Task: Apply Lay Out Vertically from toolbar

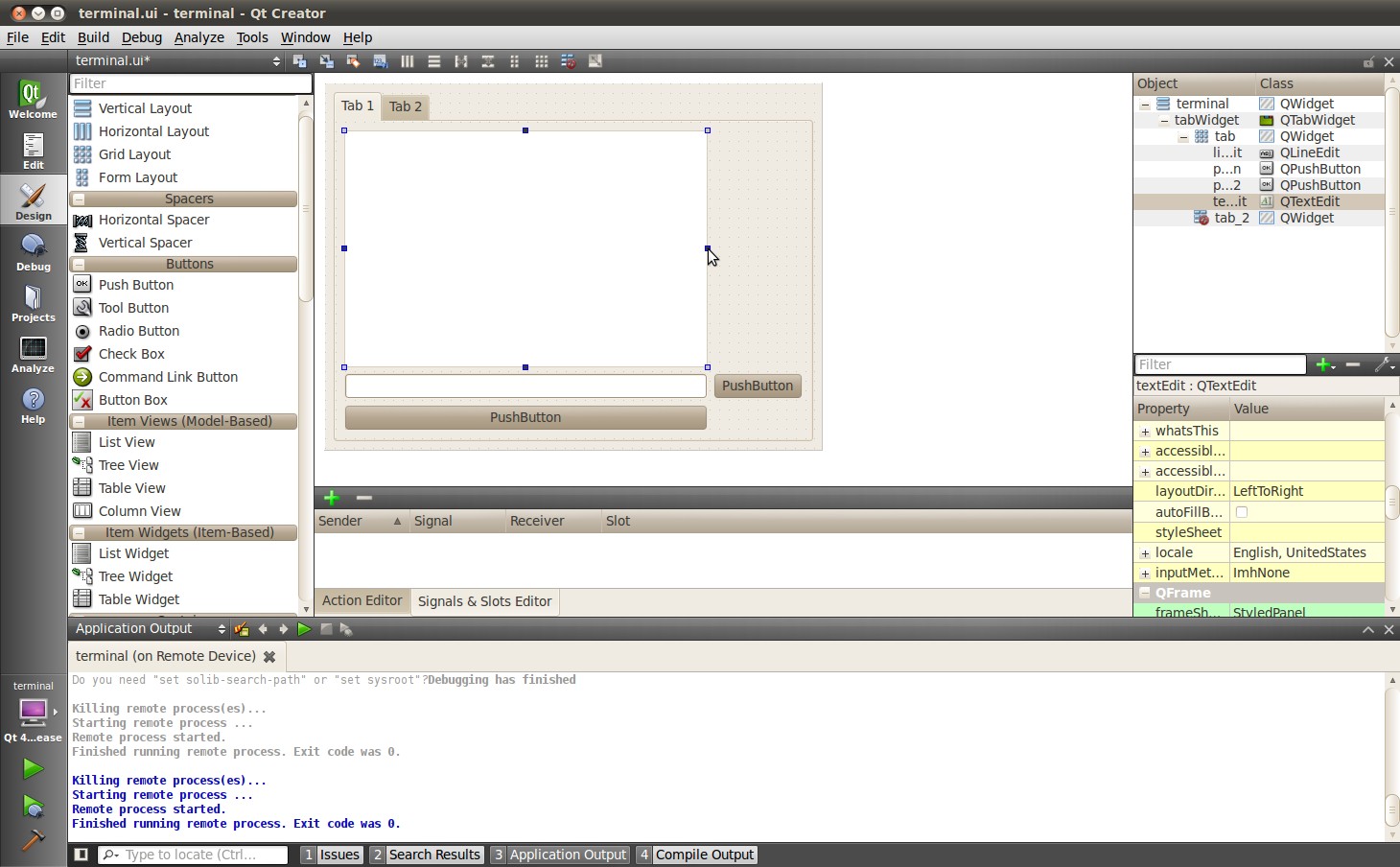Action: pyautogui.click(x=434, y=60)
